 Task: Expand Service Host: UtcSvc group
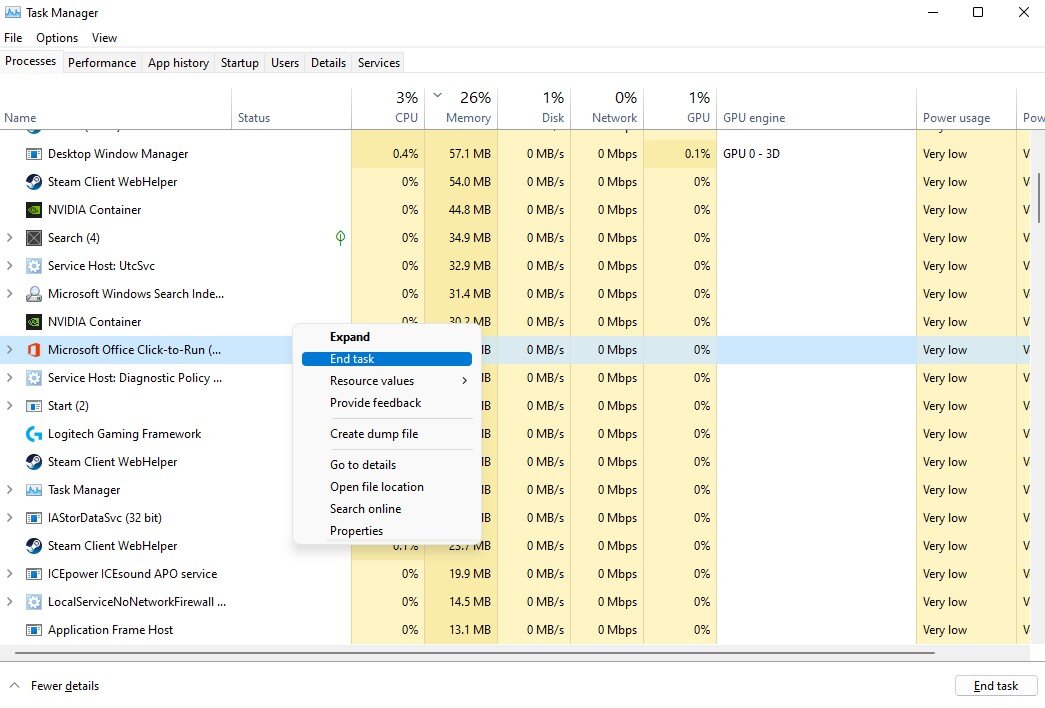pyautogui.click(x=10, y=266)
